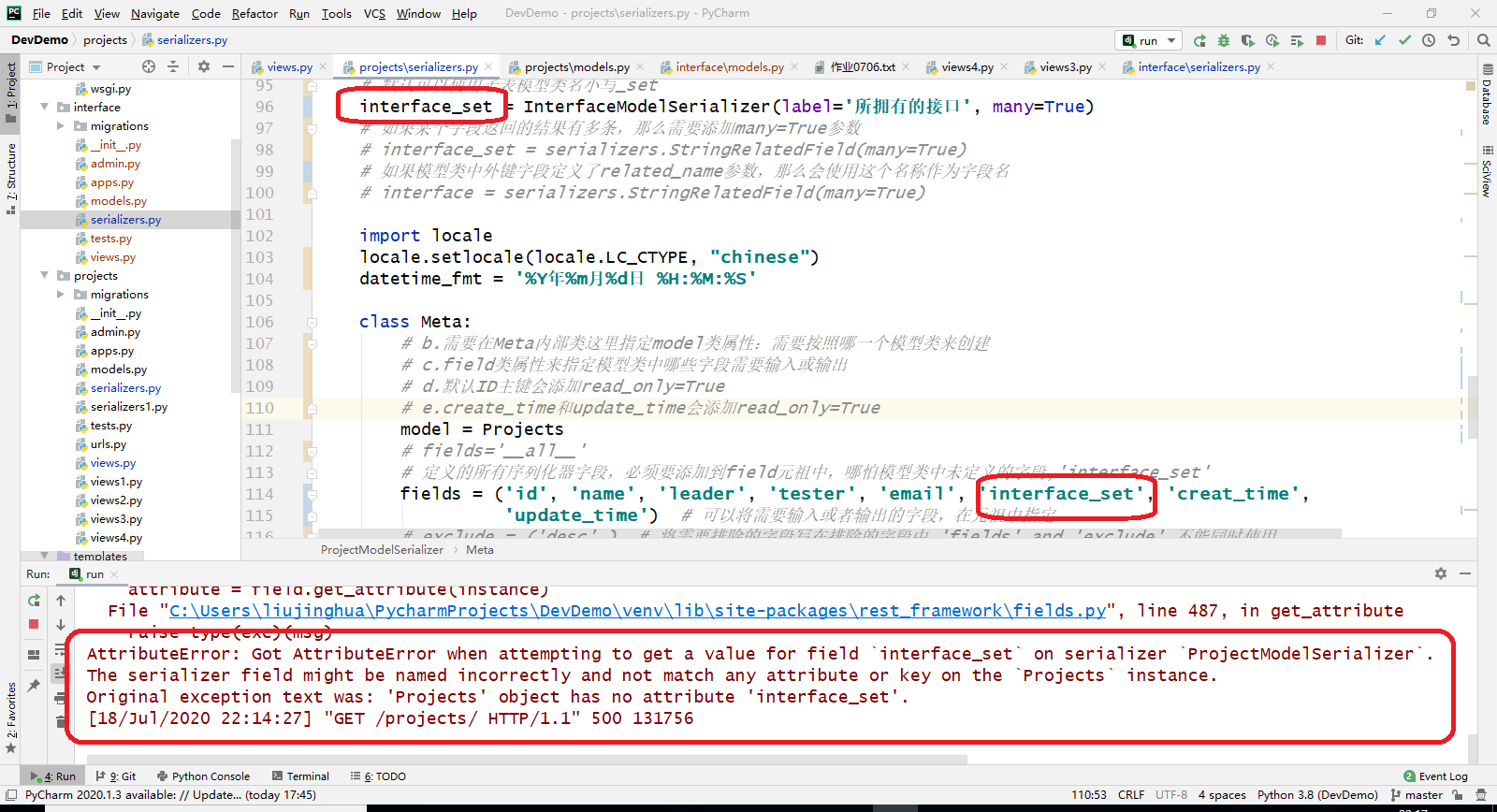Collapse the projects folder in tree
The height and width of the screenshot is (812, 1497).
[44, 275]
